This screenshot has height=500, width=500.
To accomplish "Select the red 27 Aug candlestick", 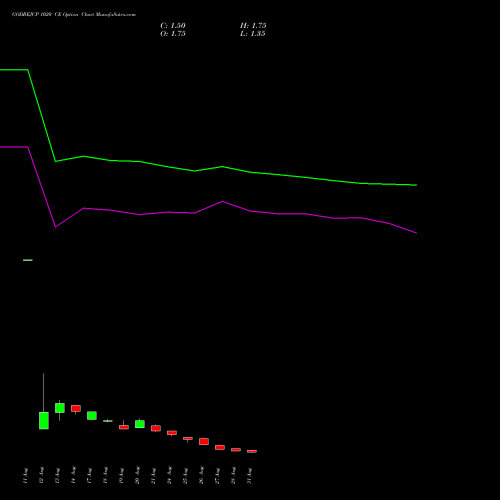I will pos(220,447).
